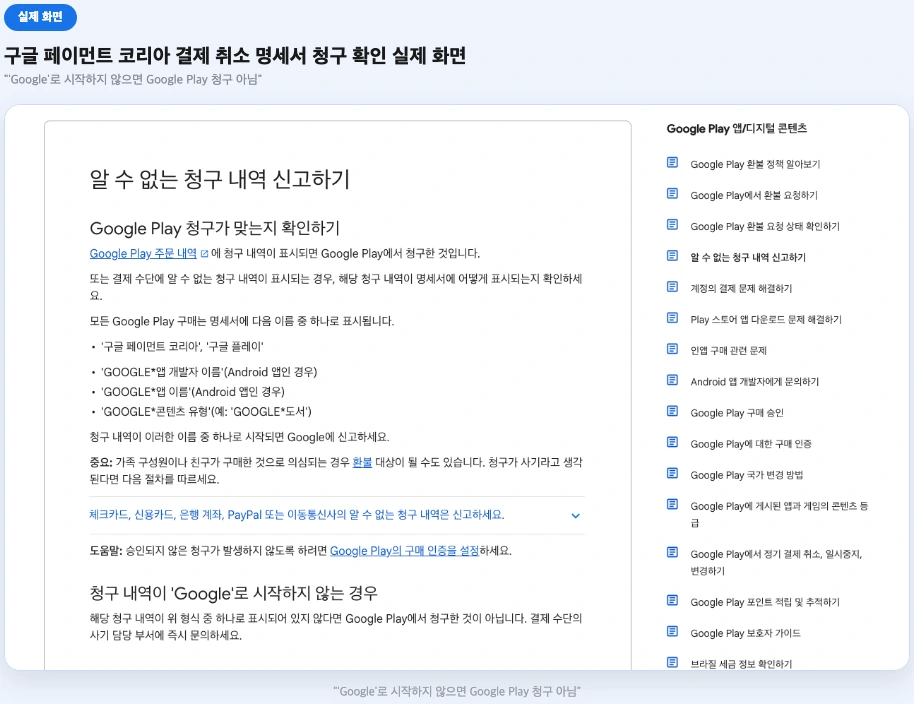Open 'Google Play 보호자 가이드' article

point(745,633)
